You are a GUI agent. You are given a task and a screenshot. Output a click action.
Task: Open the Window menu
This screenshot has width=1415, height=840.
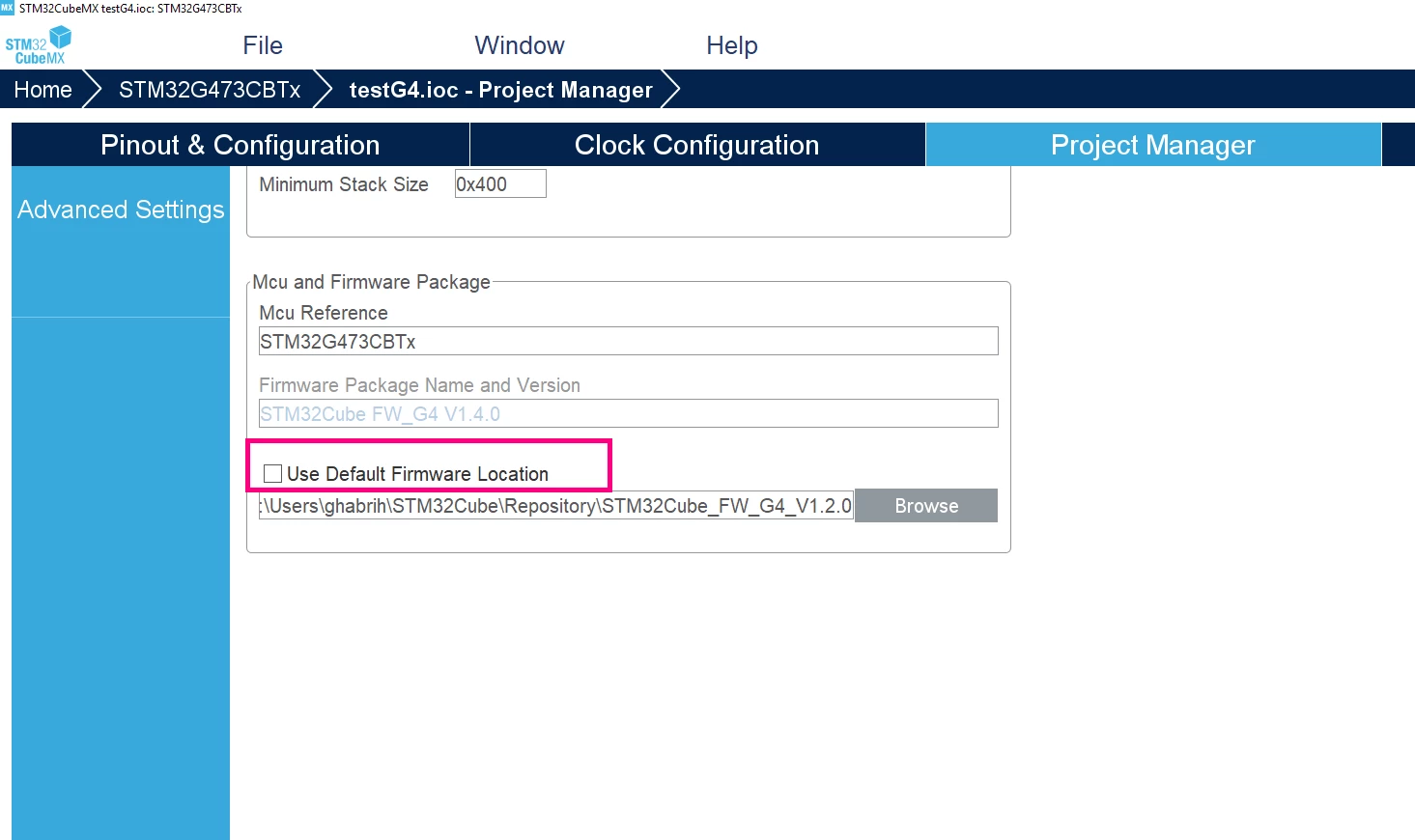click(x=520, y=45)
